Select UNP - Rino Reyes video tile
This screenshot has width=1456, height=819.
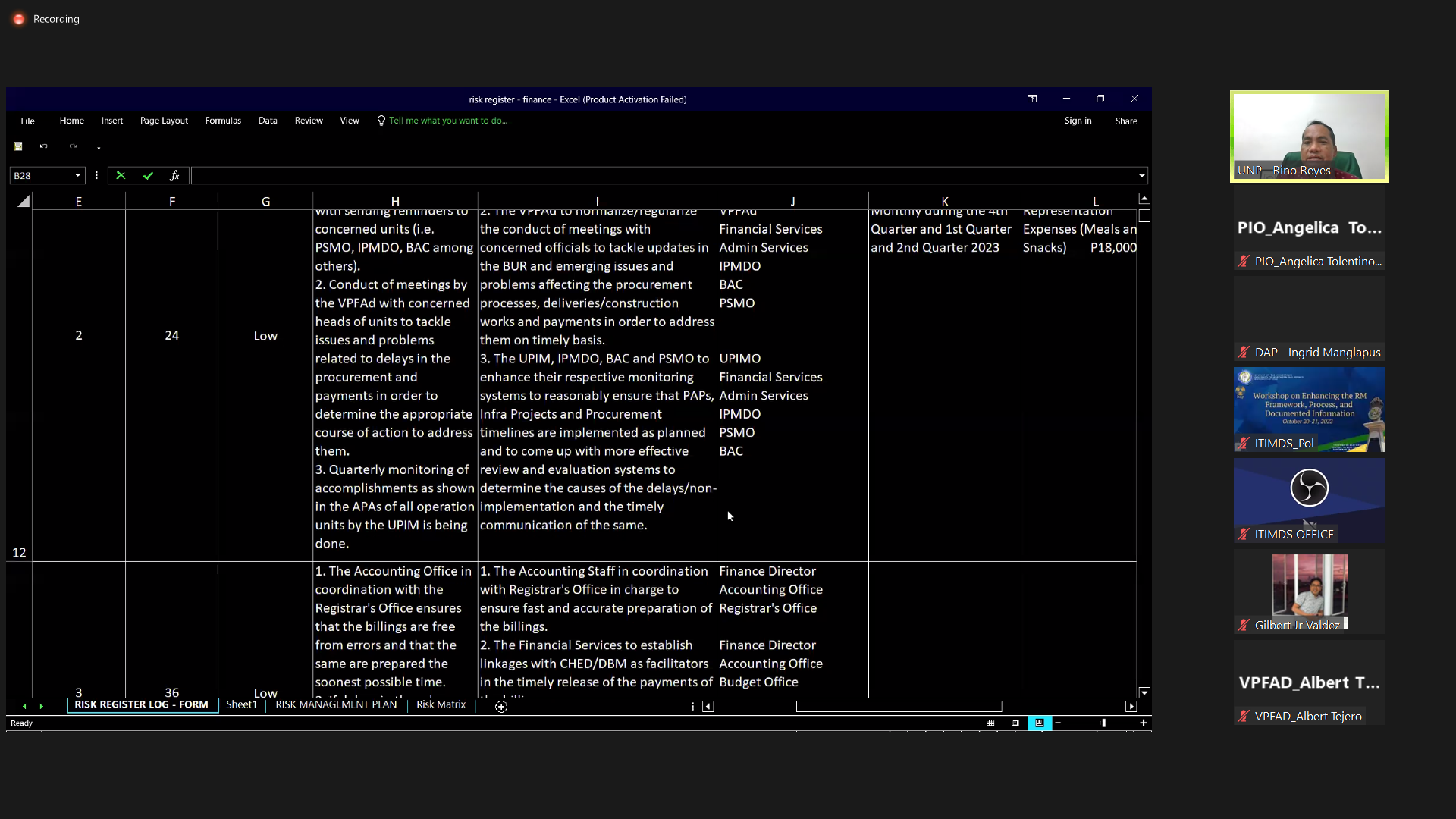[x=1309, y=136]
